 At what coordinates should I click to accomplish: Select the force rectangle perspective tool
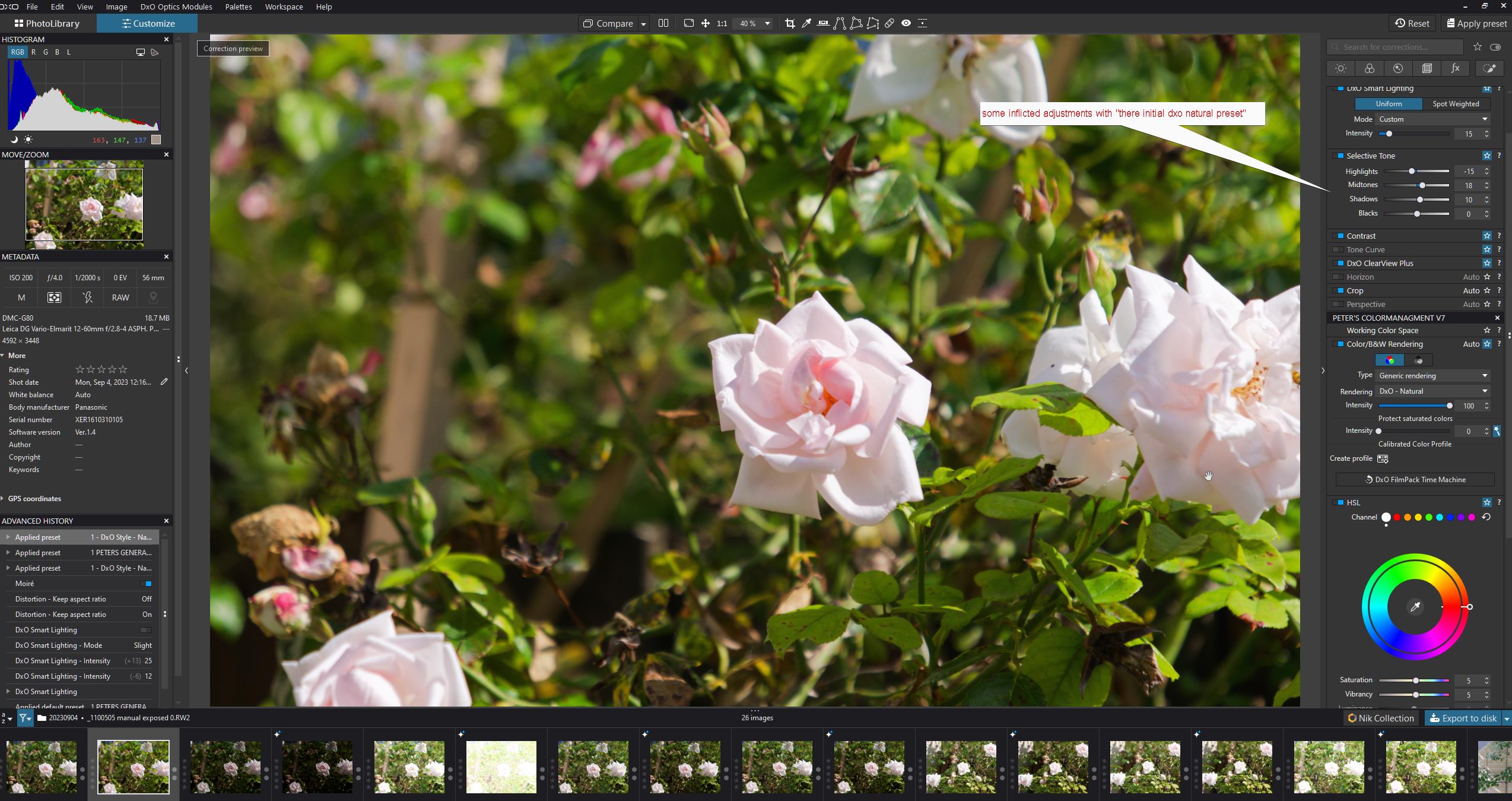[x=856, y=23]
